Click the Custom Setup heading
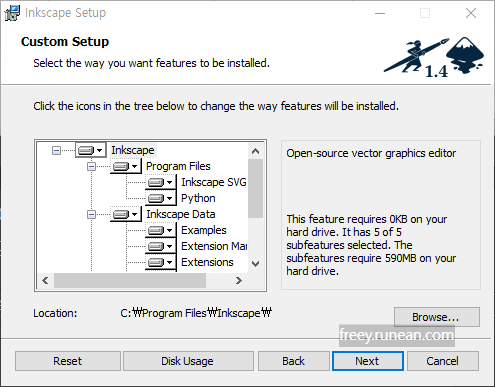This screenshot has width=495, height=387. (65, 42)
